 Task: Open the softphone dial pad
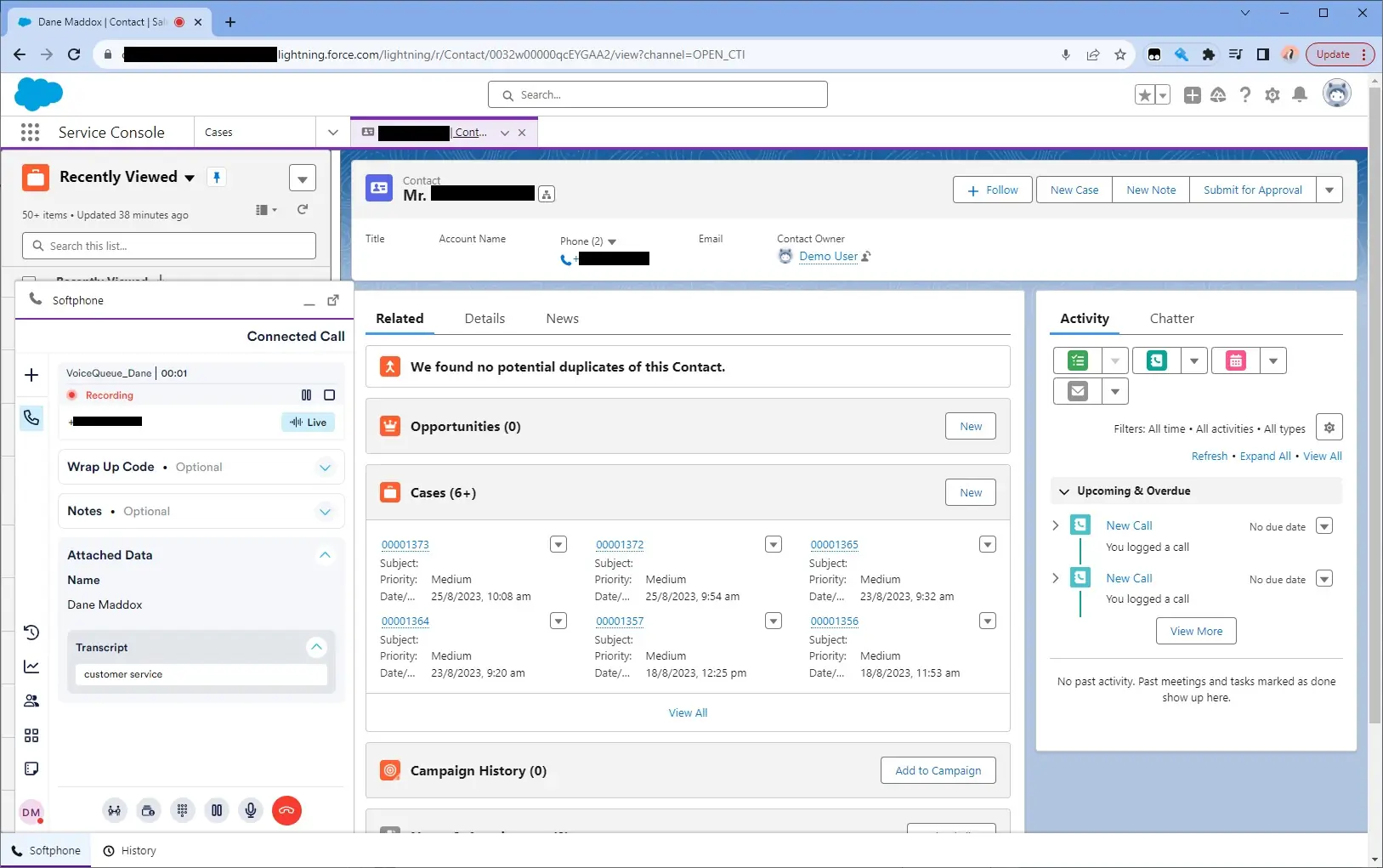(x=182, y=811)
